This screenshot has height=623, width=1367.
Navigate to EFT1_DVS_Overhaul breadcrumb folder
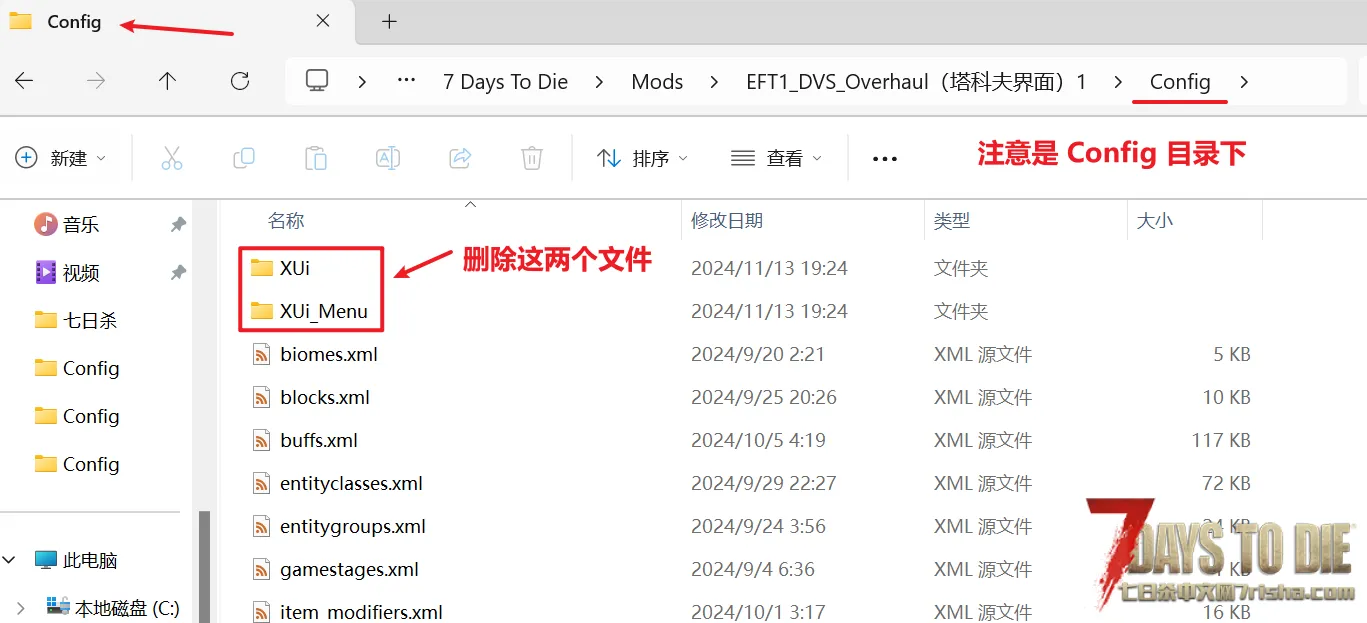[916, 82]
